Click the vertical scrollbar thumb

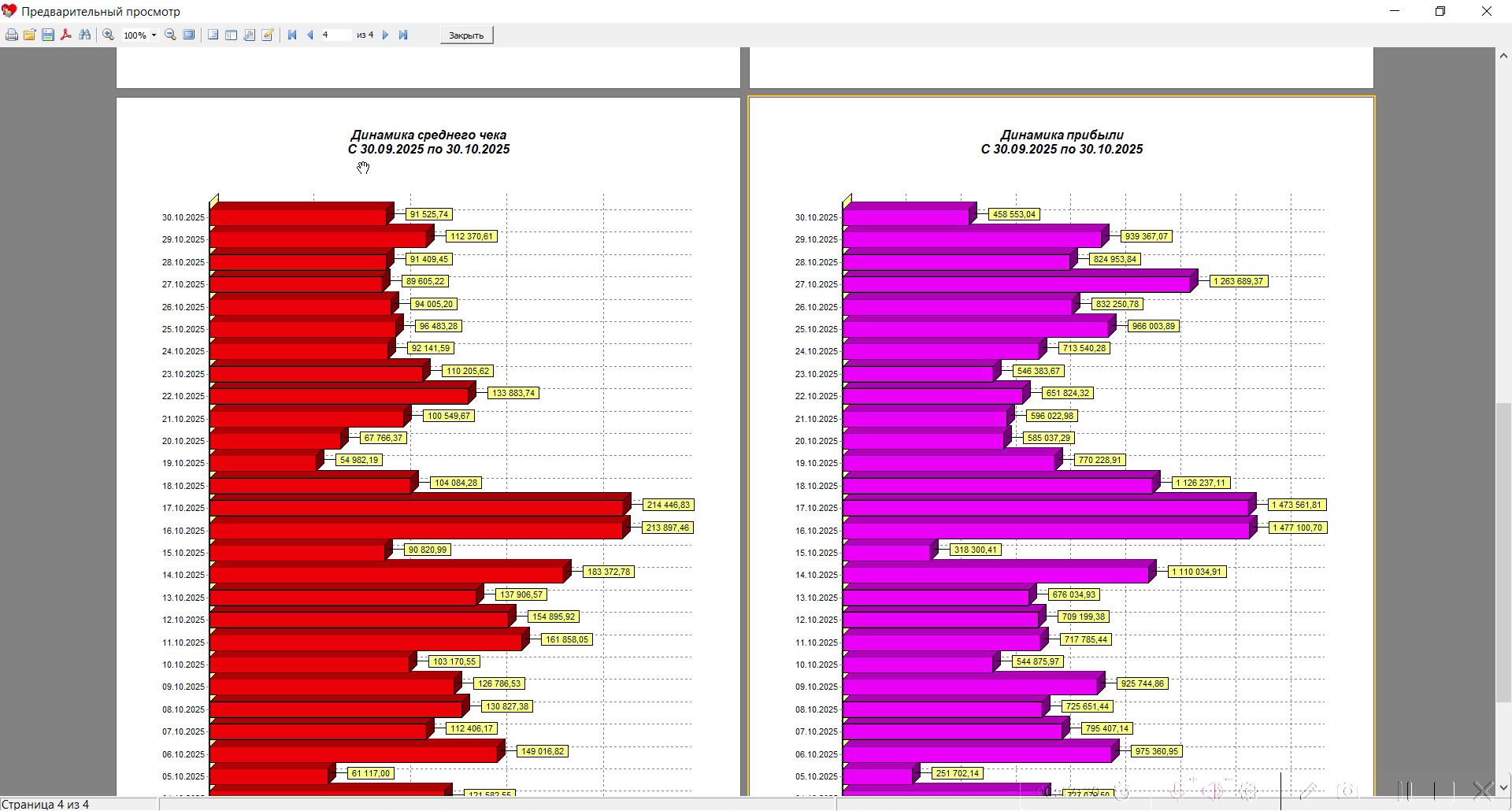click(x=1503, y=553)
